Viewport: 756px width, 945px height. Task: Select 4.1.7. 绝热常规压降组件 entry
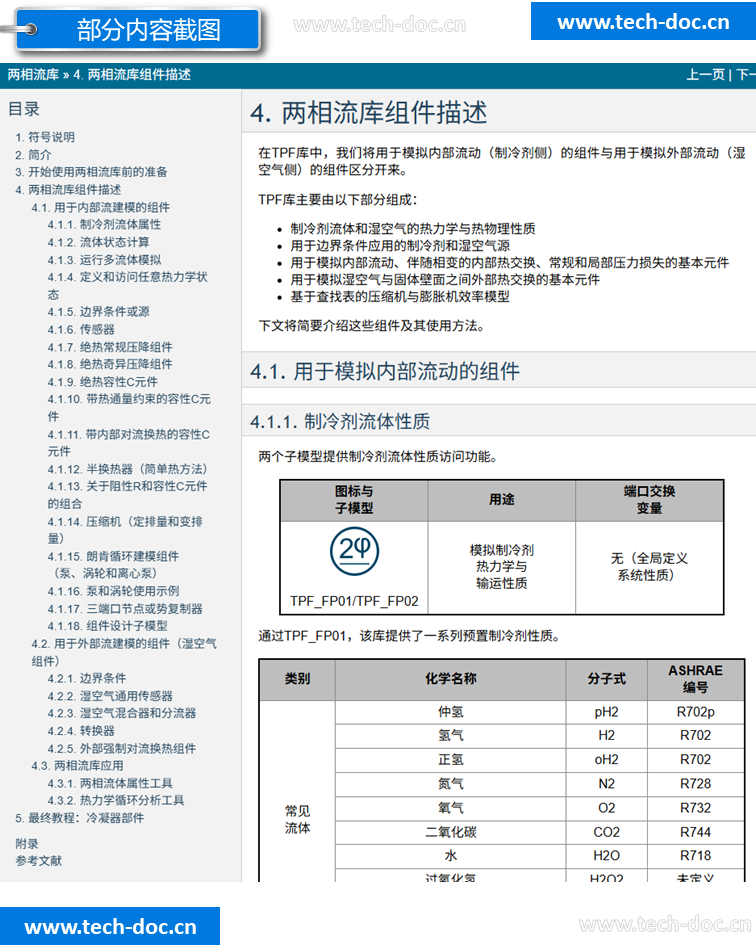[110, 347]
